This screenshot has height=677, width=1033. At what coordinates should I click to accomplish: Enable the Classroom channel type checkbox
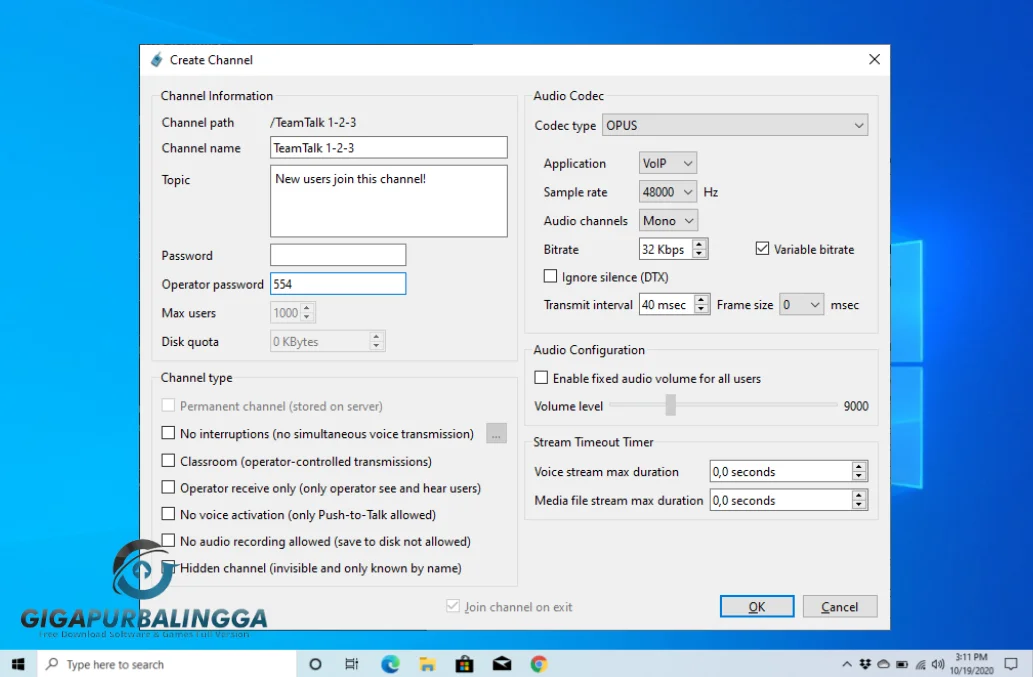(168, 461)
